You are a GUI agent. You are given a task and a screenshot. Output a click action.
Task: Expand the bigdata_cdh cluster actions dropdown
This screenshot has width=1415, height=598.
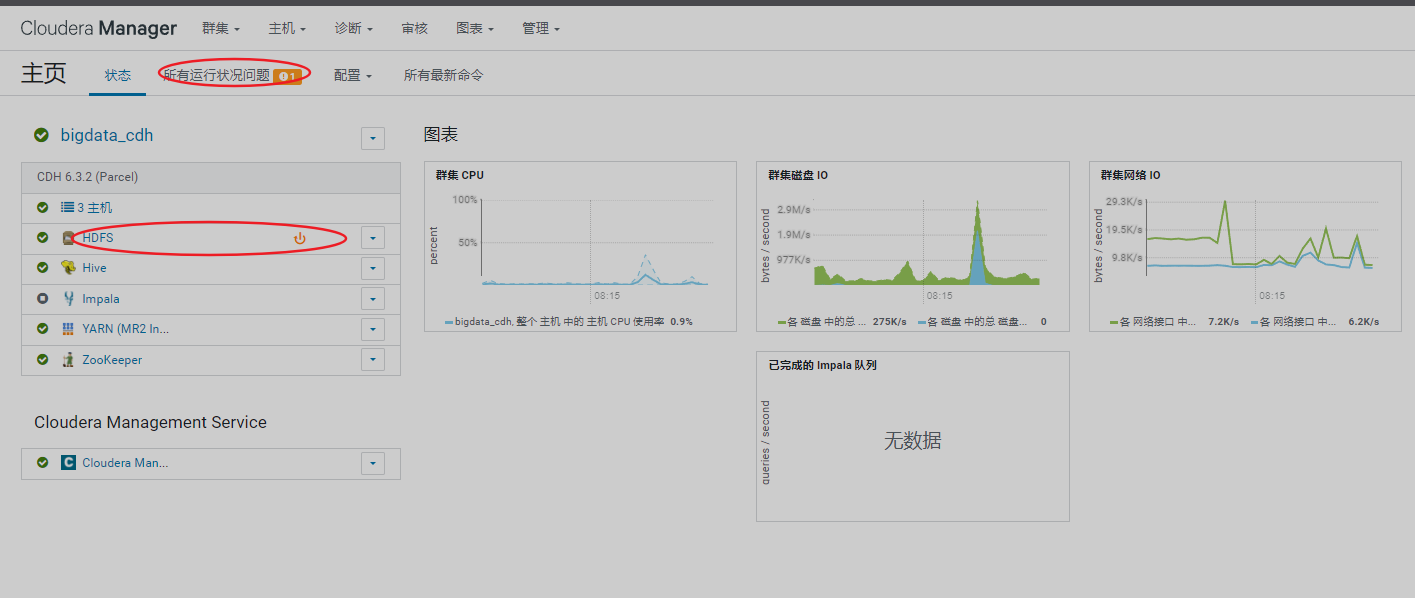tap(373, 138)
